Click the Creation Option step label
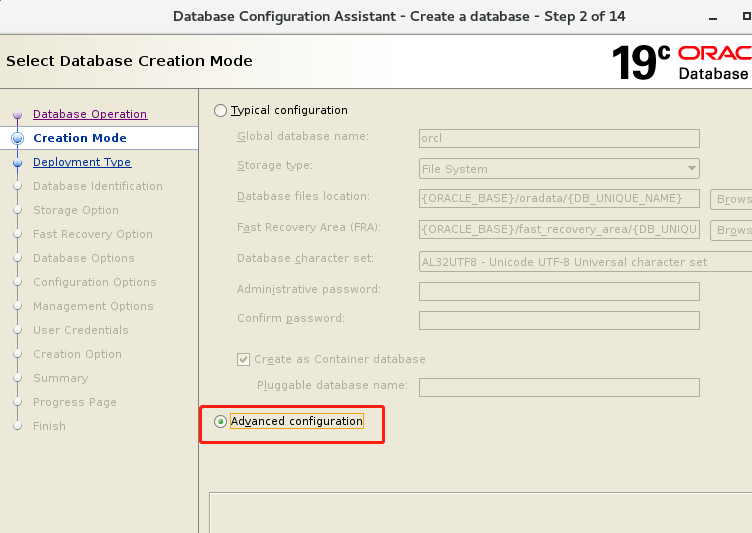 coord(78,354)
